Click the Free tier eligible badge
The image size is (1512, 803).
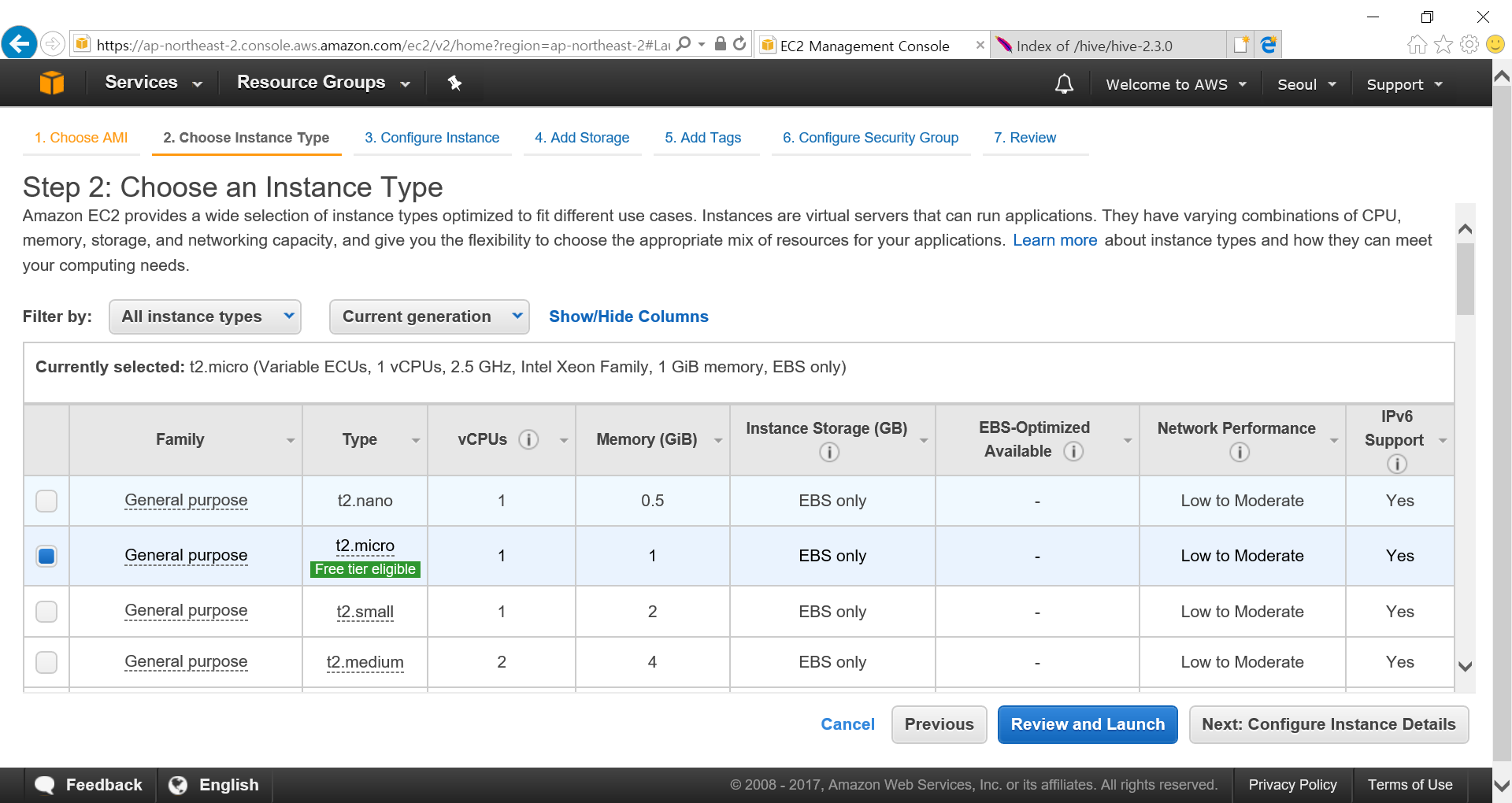pyautogui.click(x=365, y=569)
